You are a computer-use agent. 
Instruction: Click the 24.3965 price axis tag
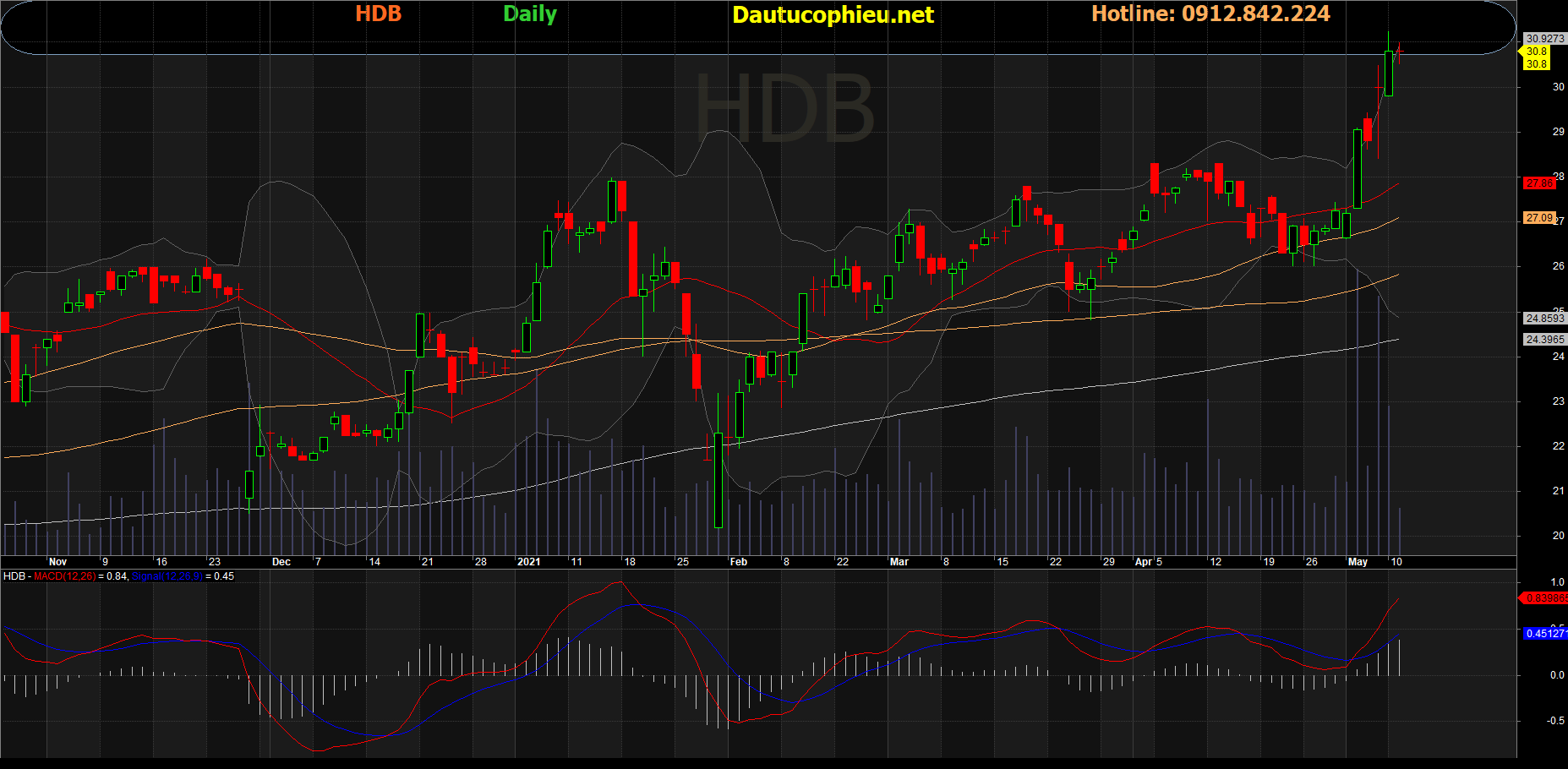[x=1544, y=340]
